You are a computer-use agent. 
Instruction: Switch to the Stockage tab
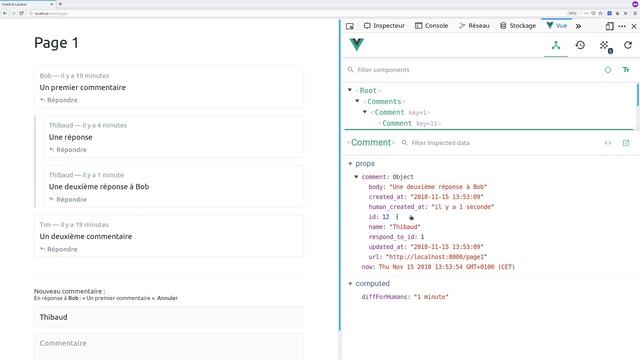(x=518, y=26)
